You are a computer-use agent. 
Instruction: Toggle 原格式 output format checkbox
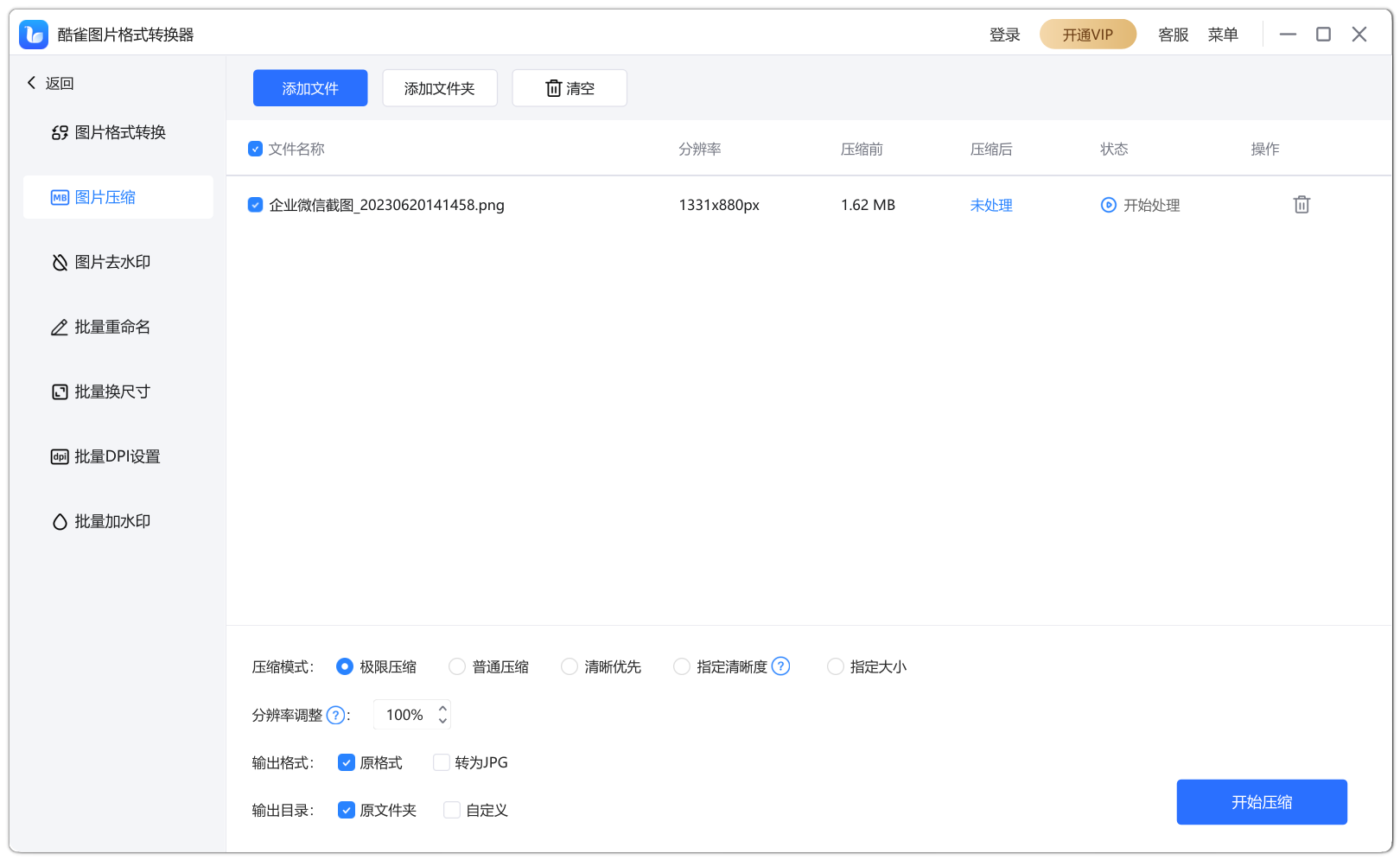coord(347,762)
